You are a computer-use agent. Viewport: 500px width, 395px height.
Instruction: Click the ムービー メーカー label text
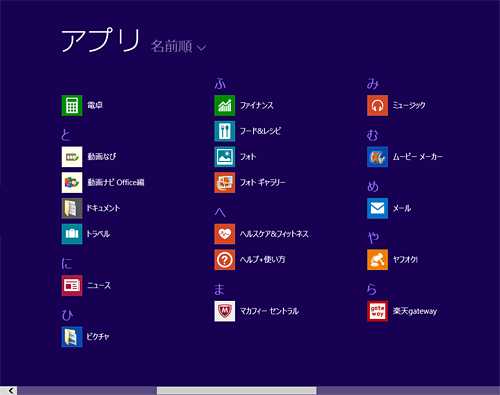click(418, 157)
